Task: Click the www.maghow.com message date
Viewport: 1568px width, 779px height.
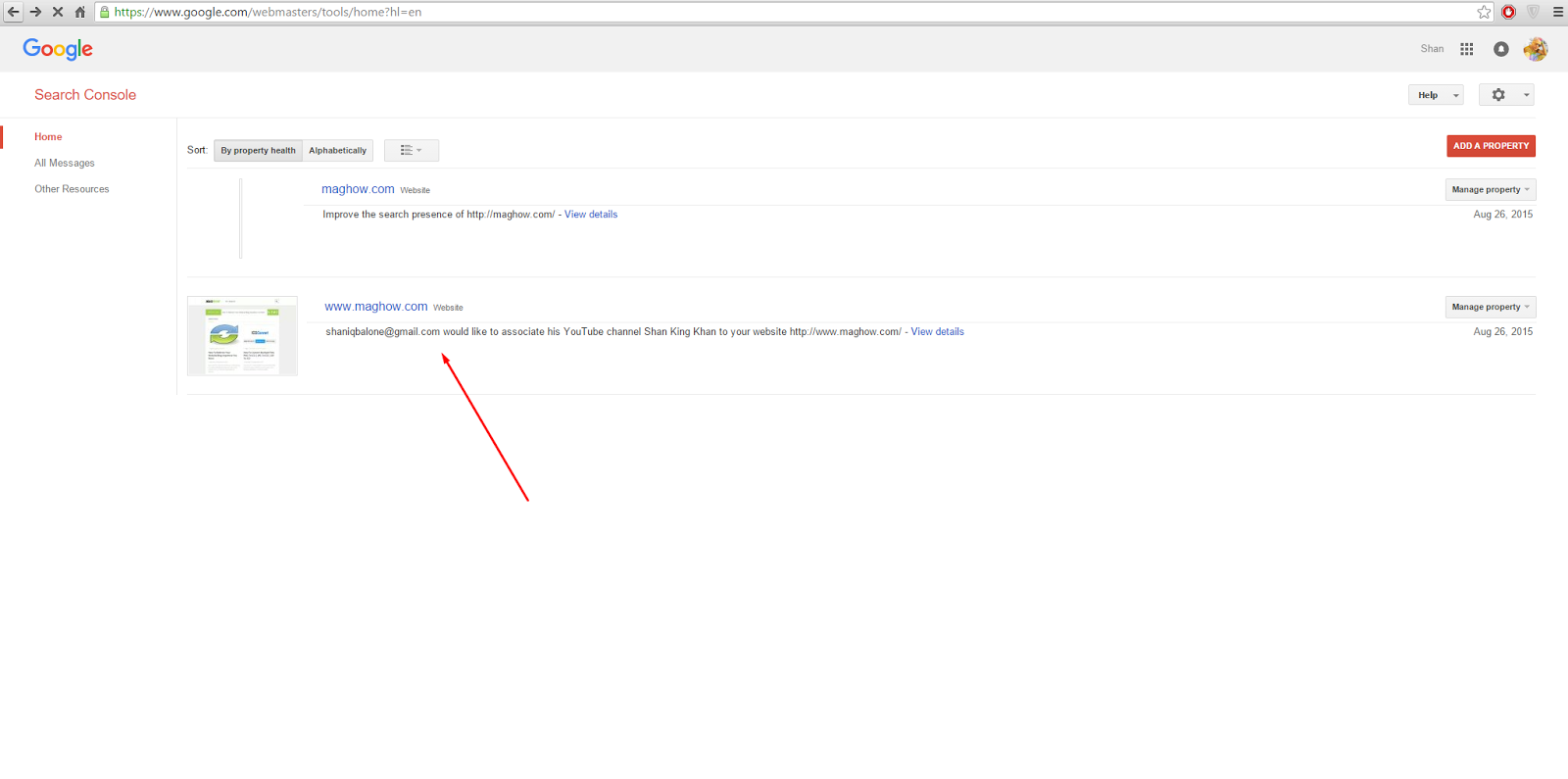Action: pyautogui.click(x=1503, y=332)
